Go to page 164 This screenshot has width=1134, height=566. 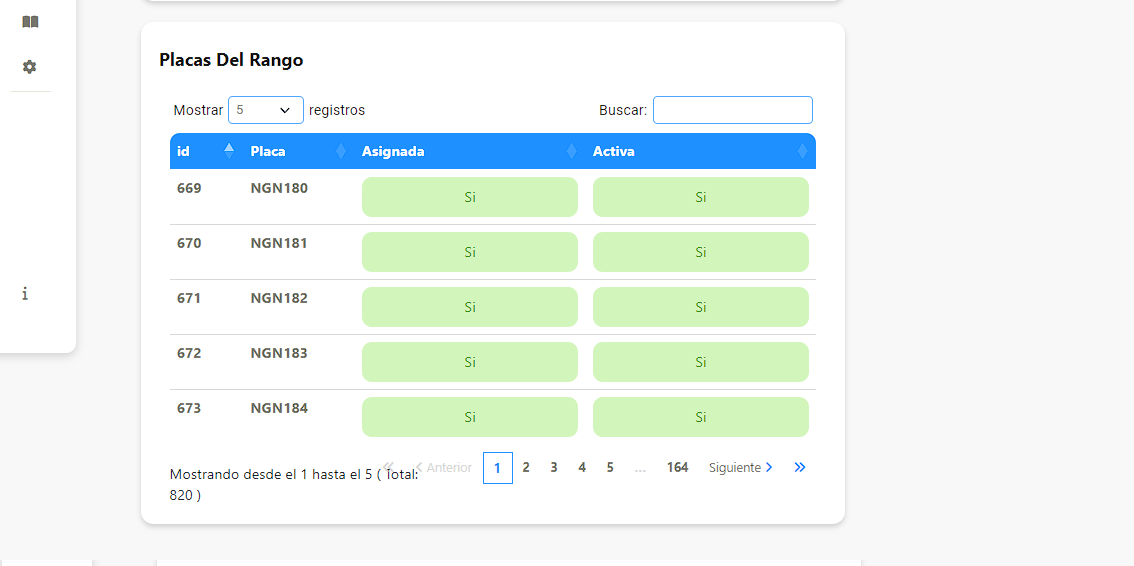pos(677,468)
